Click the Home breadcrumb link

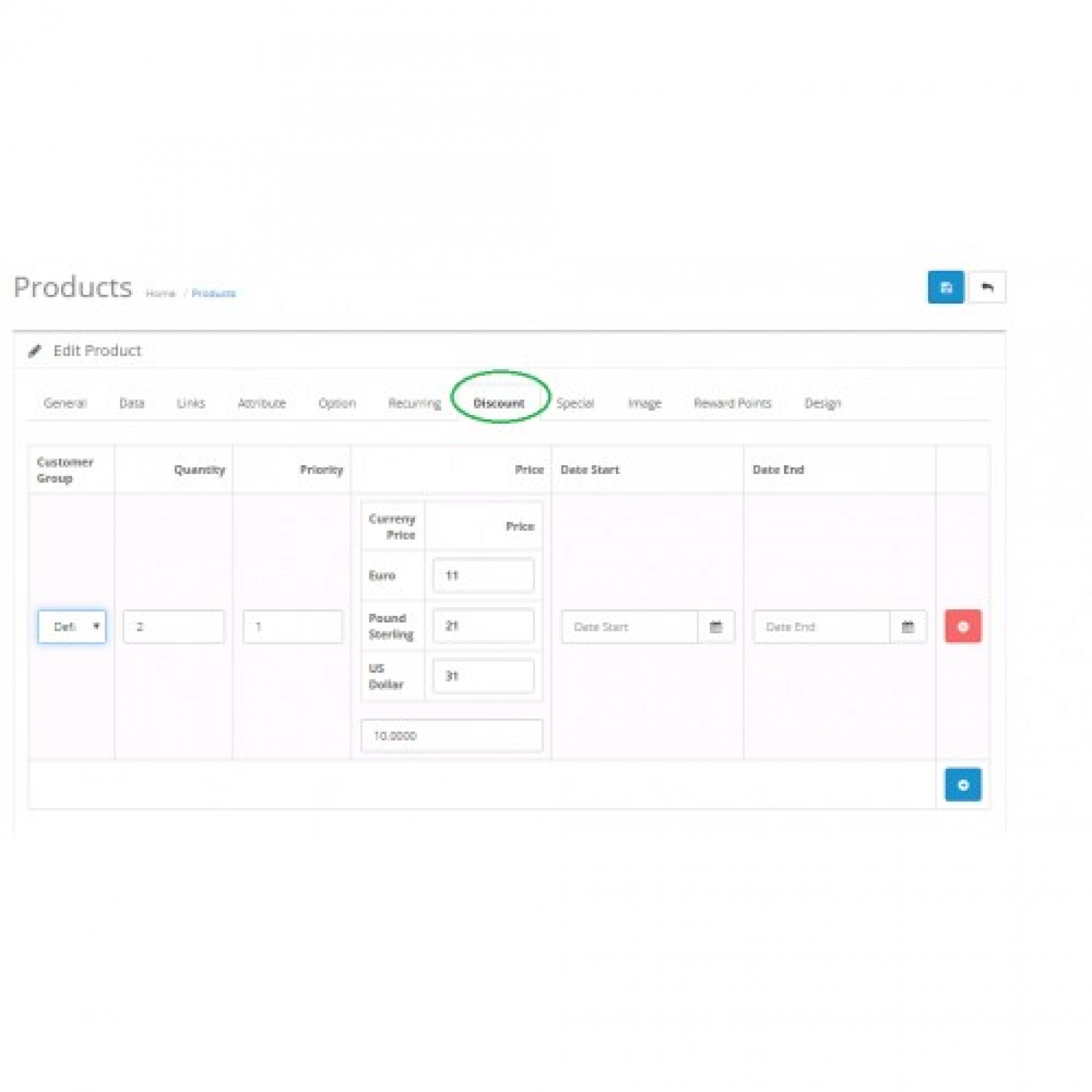click(x=161, y=294)
